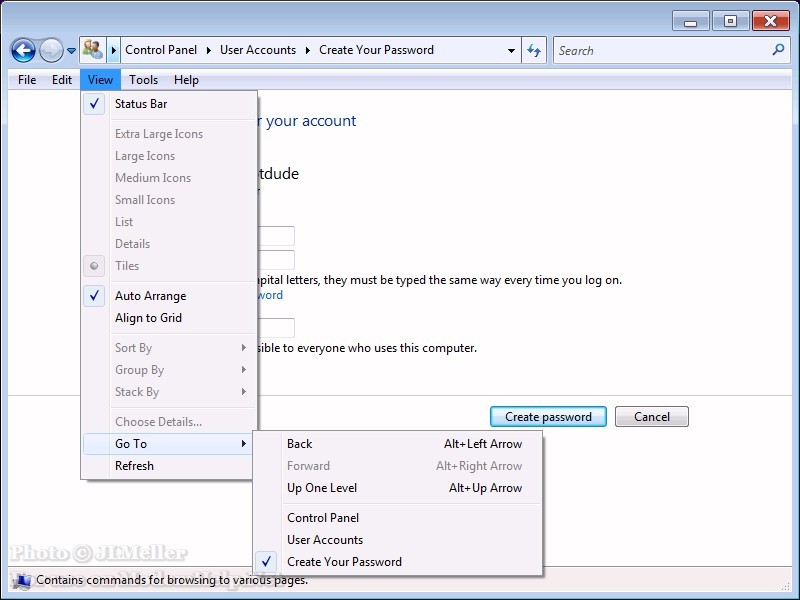This screenshot has width=800, height=600.
Task: Open the Tools menu
Action: pyautogui.click(x=143, y=80)
